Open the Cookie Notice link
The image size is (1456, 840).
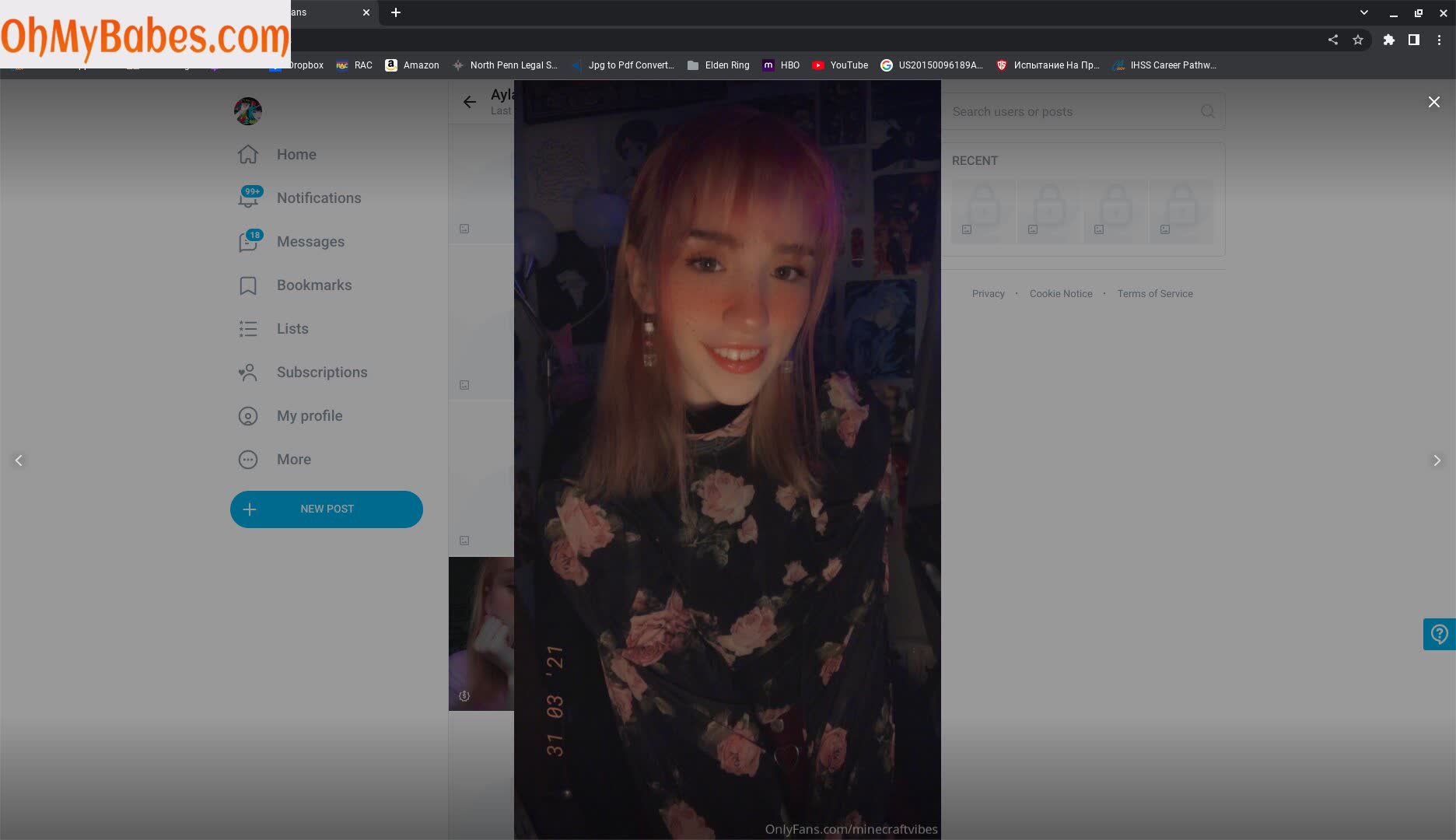1061,293
